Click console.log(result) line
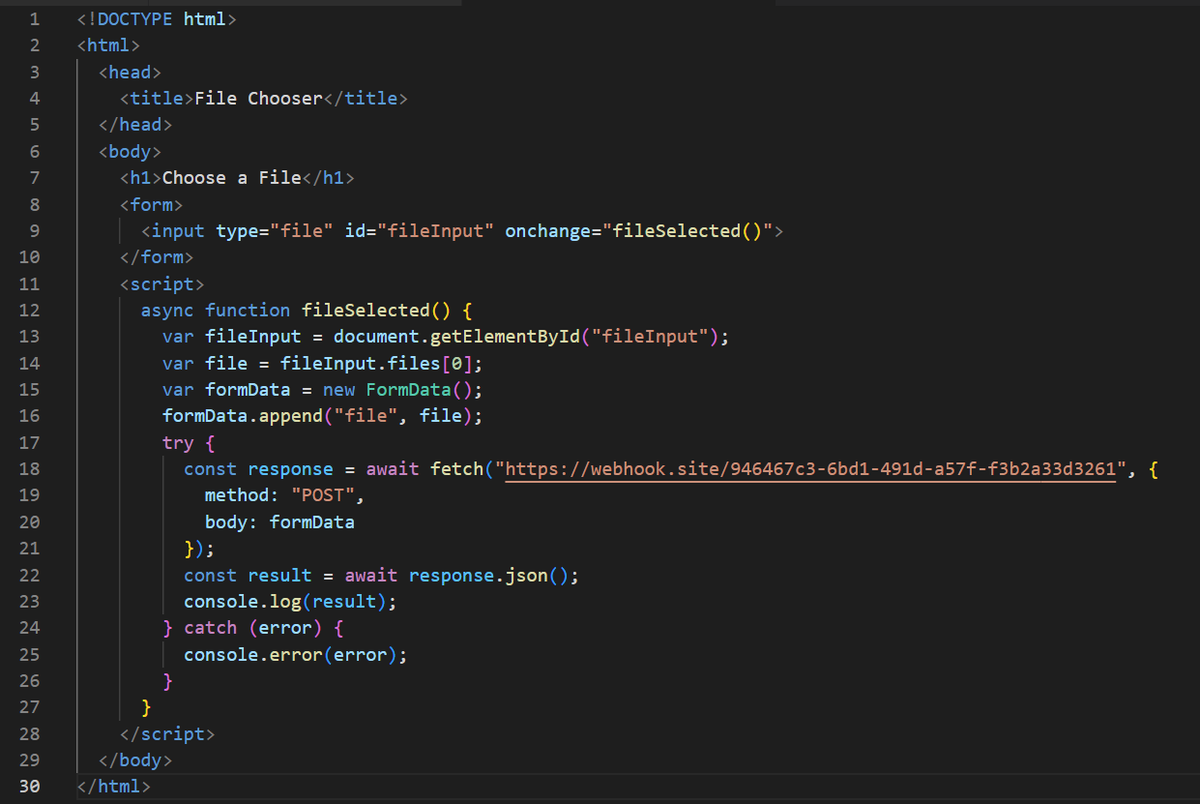The image size is (1200, 804). pos(290,602)
